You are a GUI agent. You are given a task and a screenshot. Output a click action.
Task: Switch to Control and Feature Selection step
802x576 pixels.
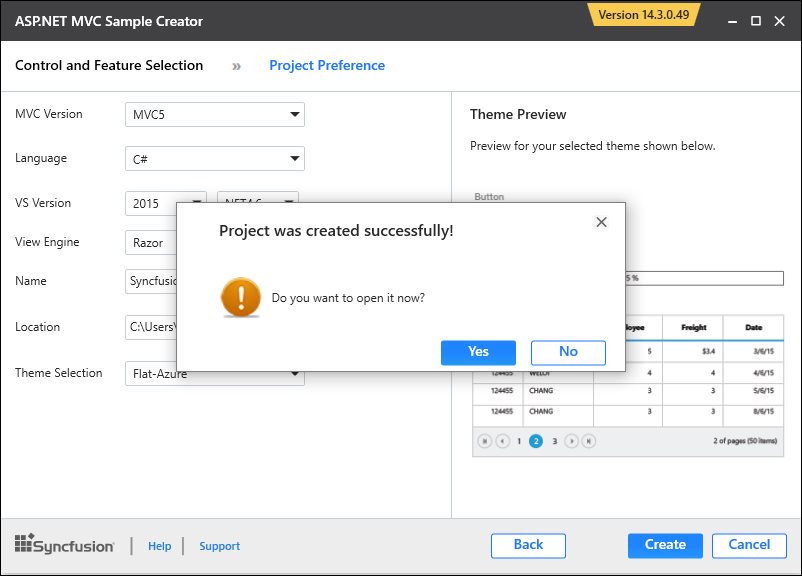(110, 65)
